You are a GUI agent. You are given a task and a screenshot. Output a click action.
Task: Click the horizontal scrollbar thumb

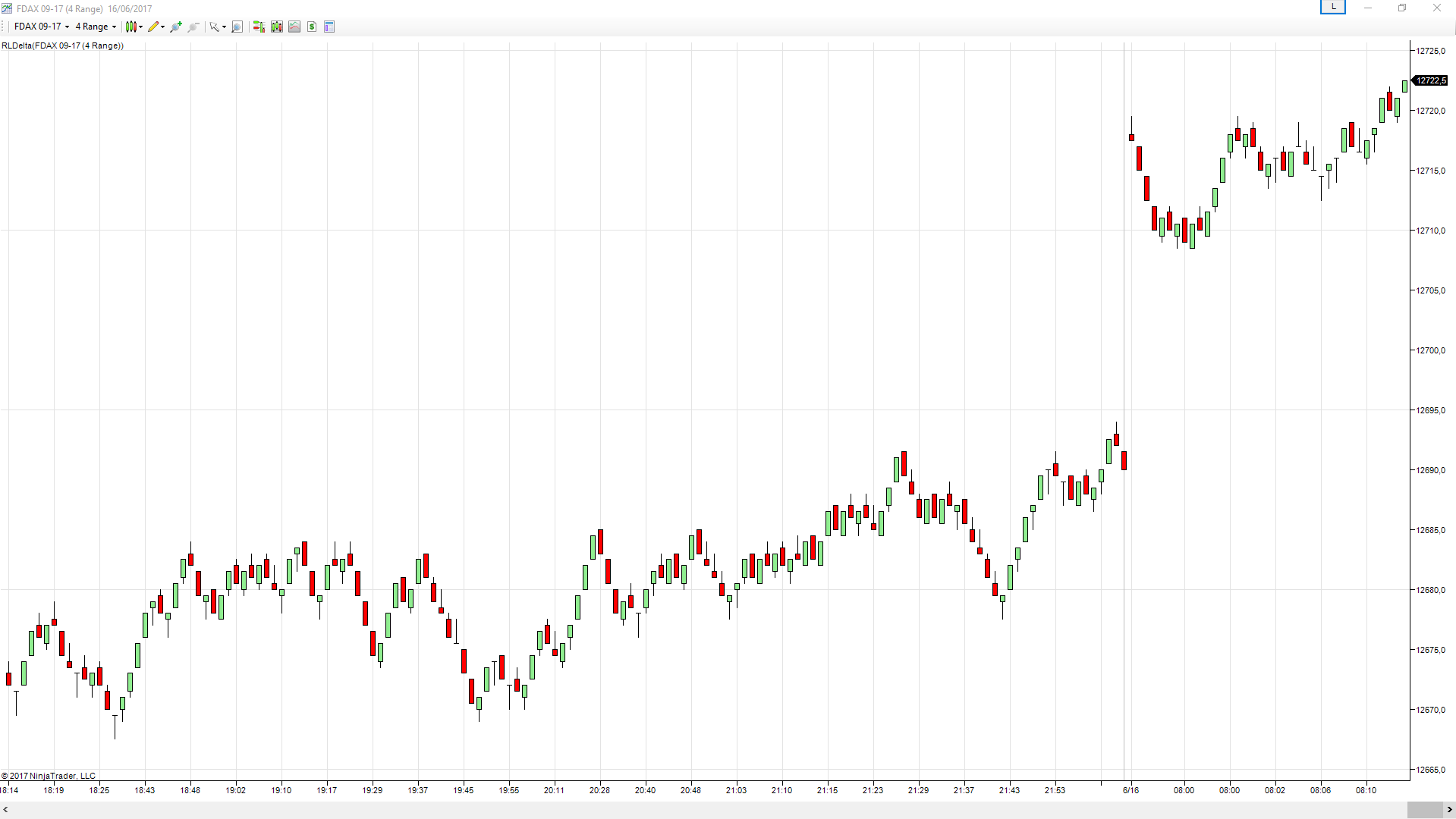pos(1425,810)
